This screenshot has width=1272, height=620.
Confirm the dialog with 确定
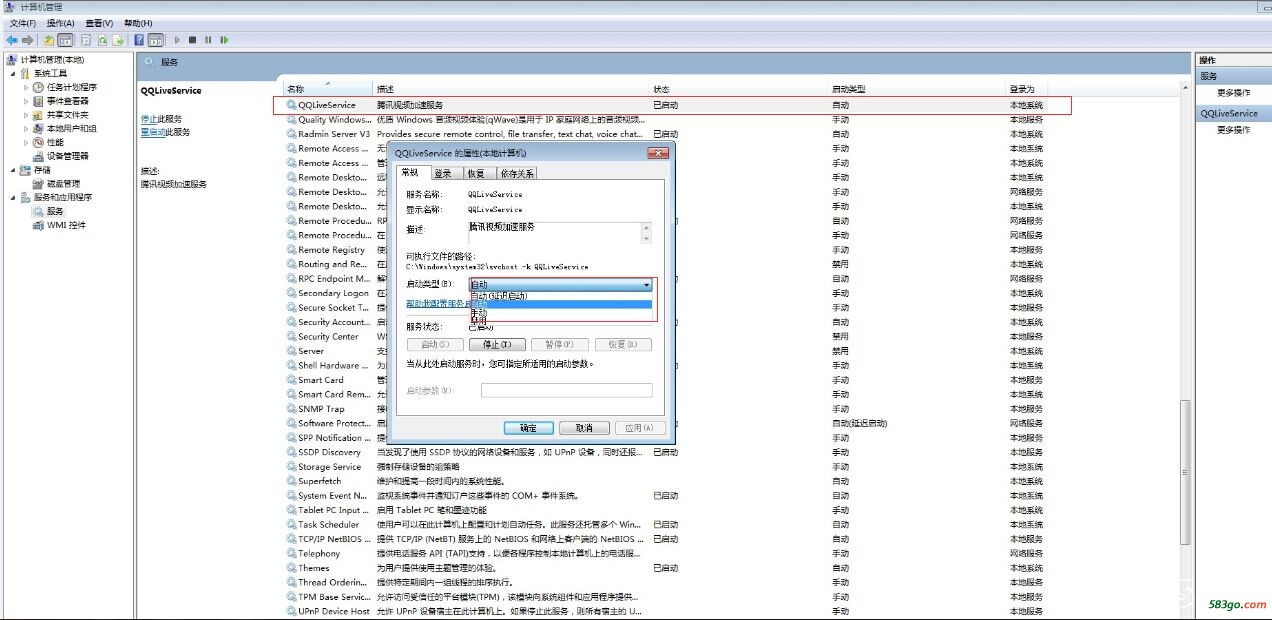[x=529, y=428]
